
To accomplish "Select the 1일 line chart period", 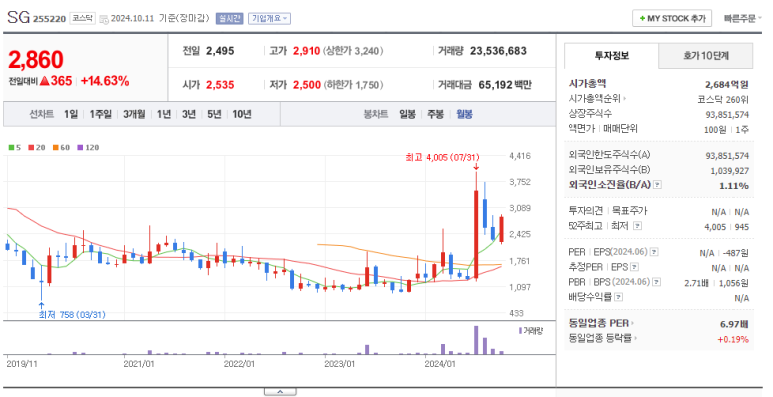I will [x=70, y=114].
